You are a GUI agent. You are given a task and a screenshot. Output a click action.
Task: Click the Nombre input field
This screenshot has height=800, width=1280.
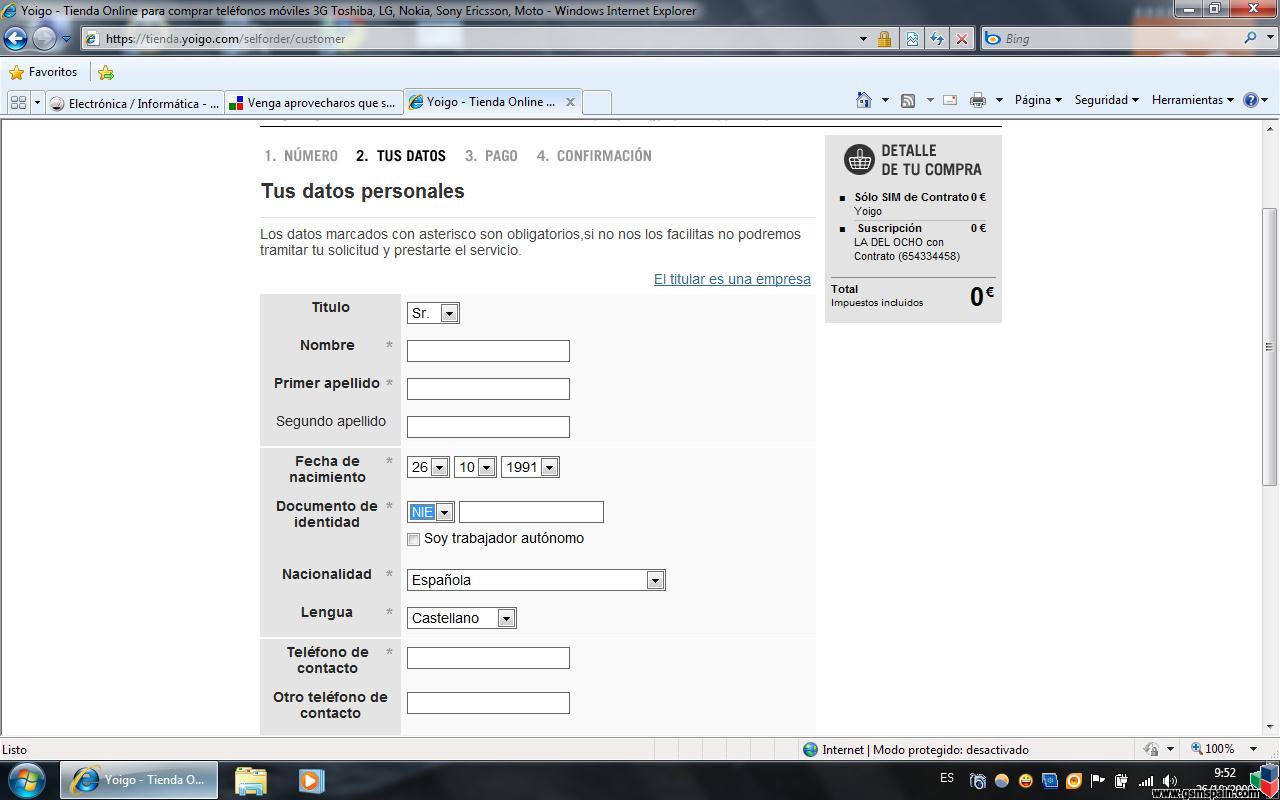coord(488,351)
